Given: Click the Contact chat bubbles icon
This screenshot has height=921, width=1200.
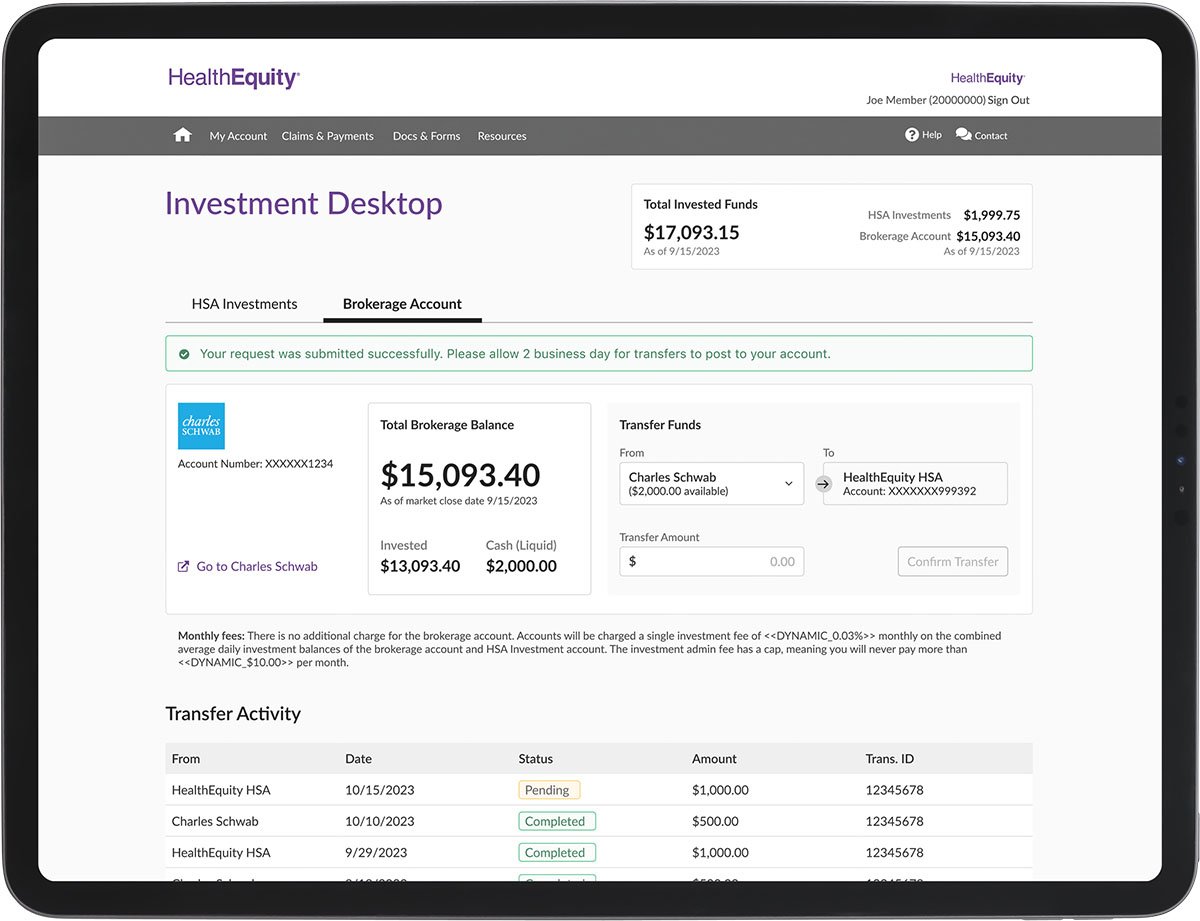Looking at the screenshot, I should click(x=963, y=135).
